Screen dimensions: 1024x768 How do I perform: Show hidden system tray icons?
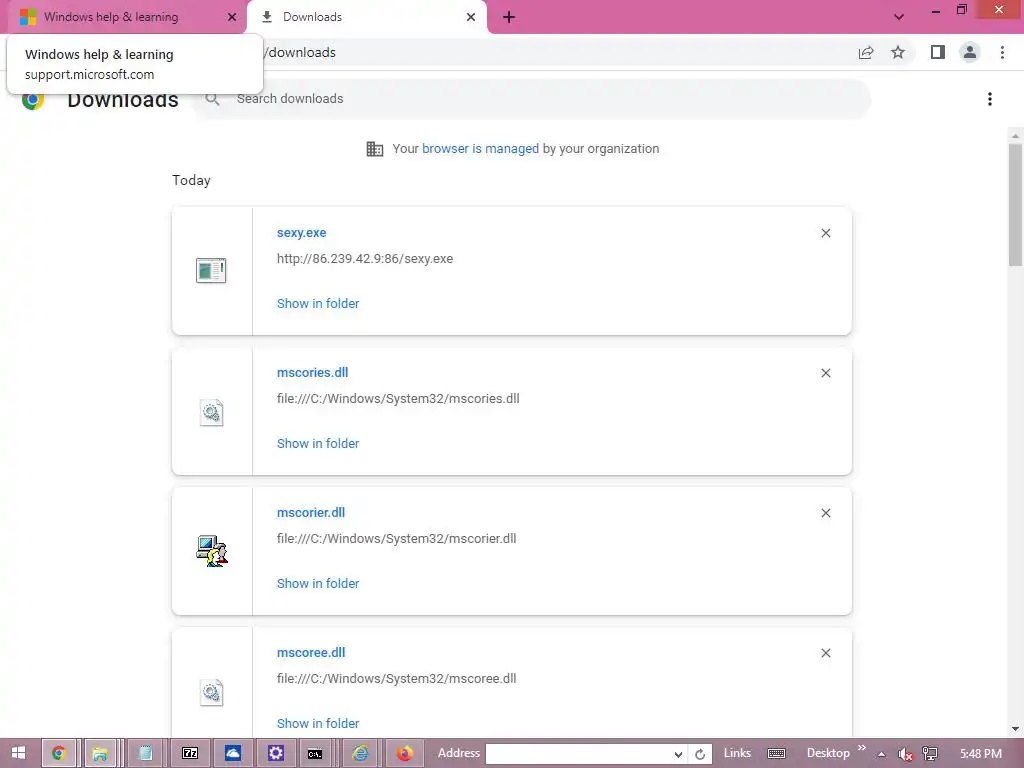point(881,754)
